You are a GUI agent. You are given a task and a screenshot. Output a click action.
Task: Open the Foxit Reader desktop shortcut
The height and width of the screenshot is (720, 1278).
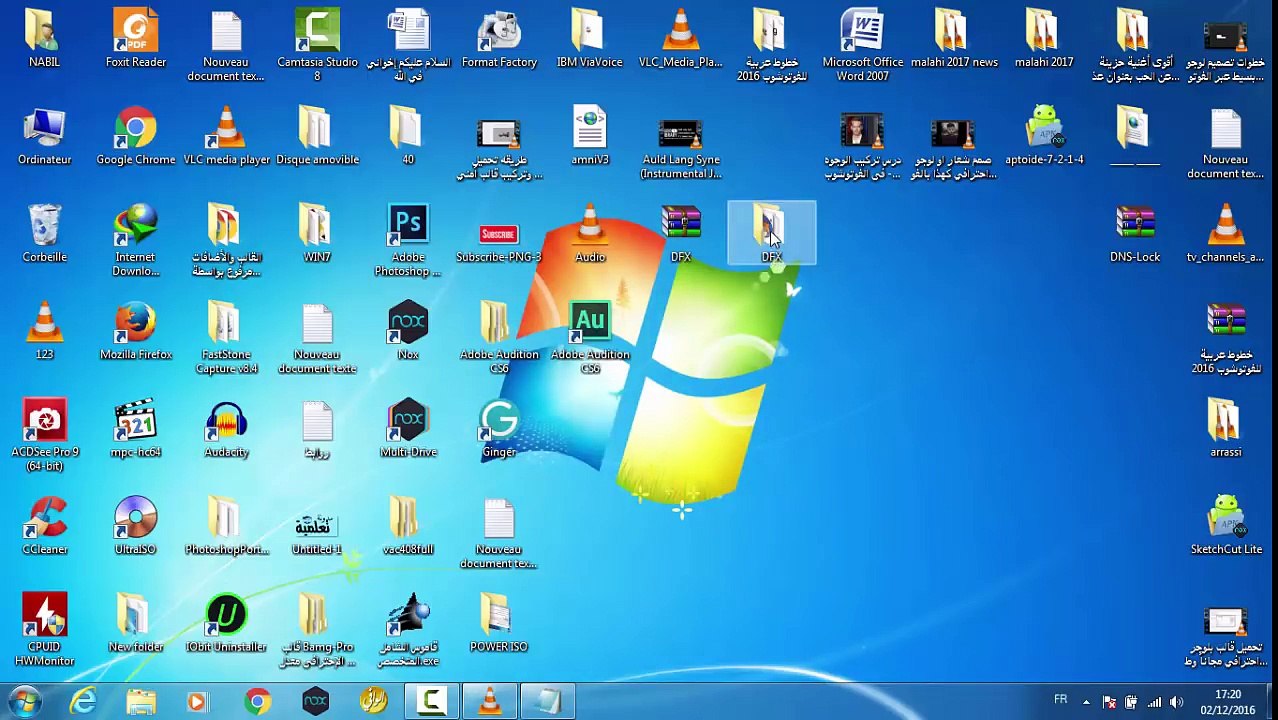tap(136, 38)
